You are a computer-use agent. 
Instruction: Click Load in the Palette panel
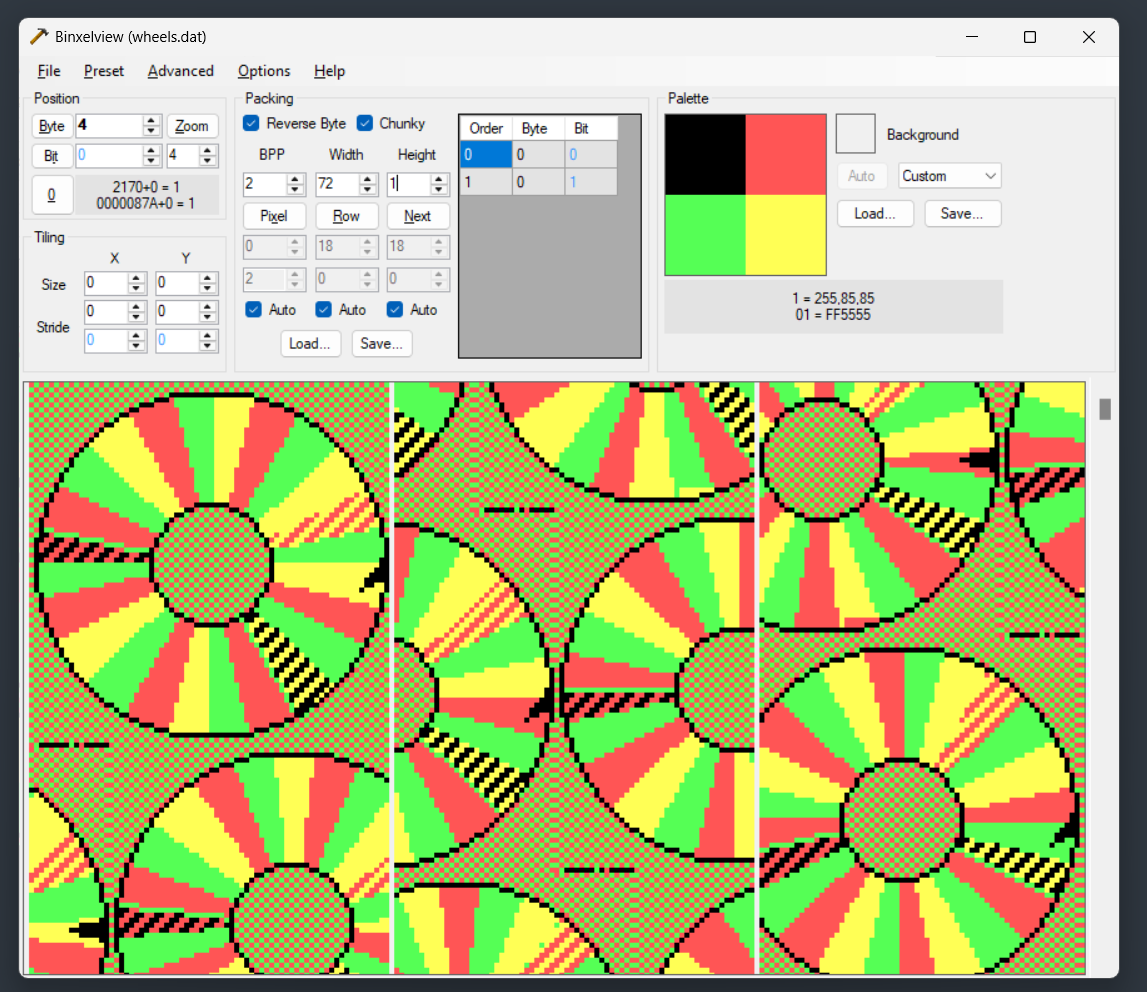click(875, 213)
